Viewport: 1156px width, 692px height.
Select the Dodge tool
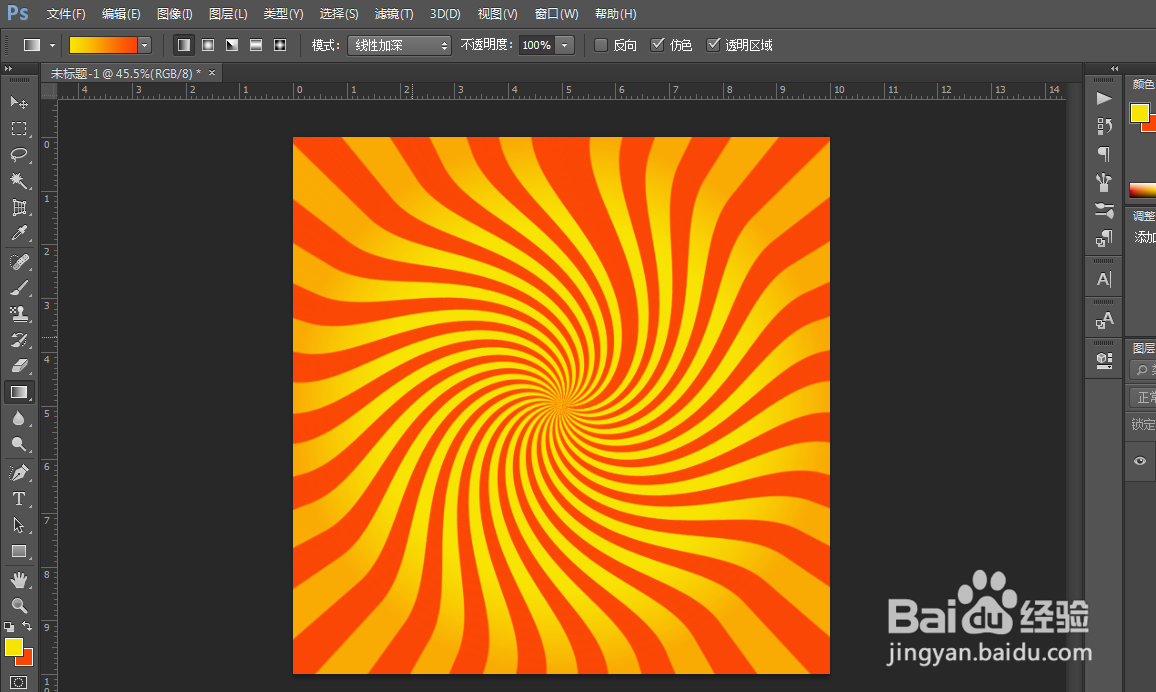[19, 444]
